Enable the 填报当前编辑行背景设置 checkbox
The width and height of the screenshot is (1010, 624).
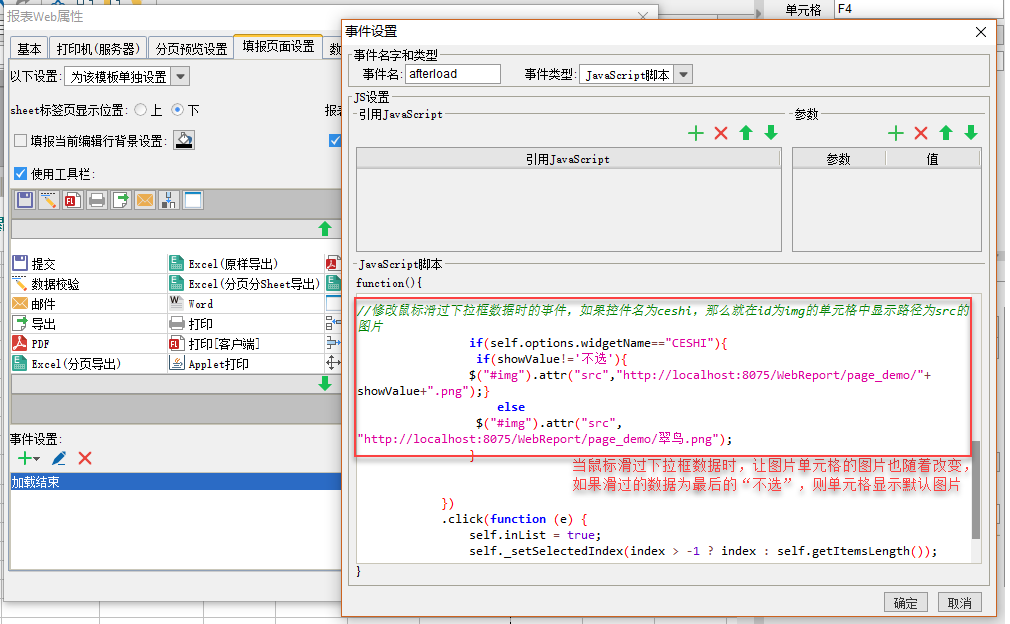point(20,141)
